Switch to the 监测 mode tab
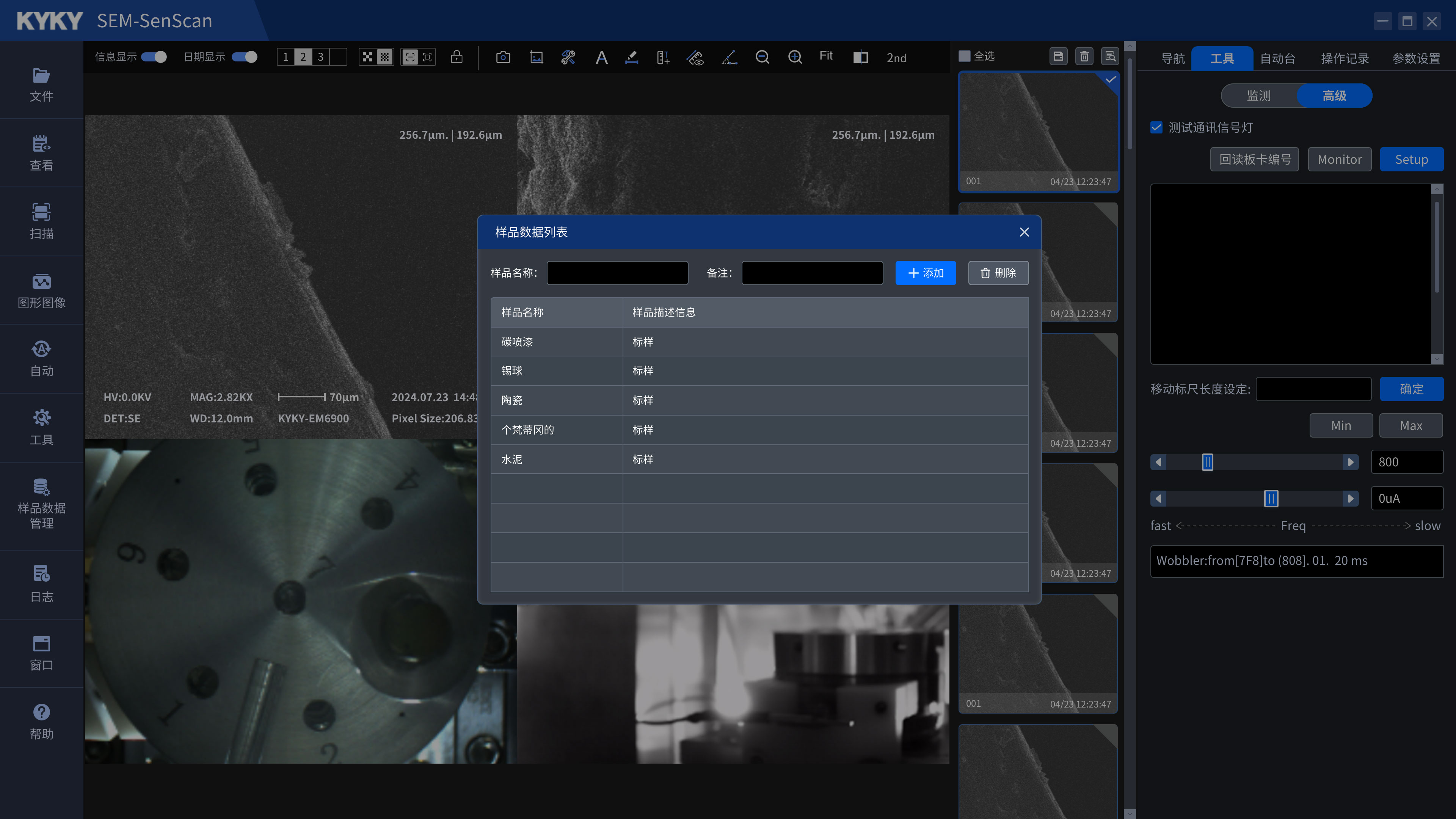This screenshot has height=819, width=1456. coord(1259,96)
